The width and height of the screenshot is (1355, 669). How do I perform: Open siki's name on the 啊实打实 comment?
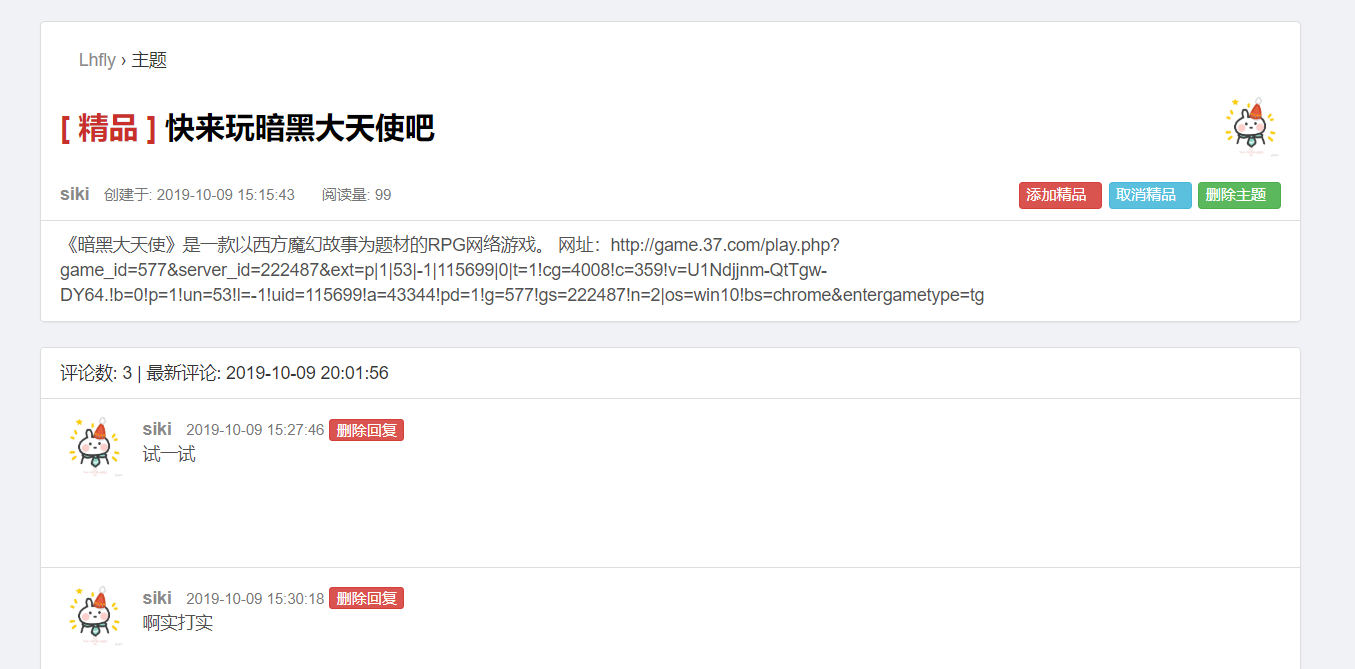pos(157,598)
